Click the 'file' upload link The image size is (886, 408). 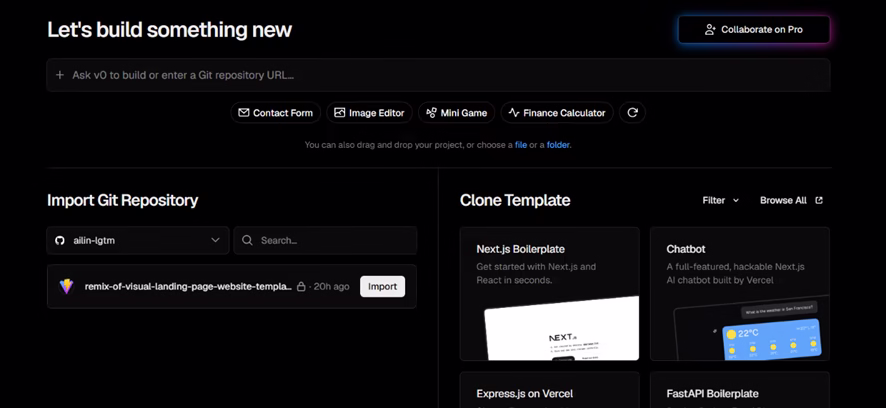click(521, 145)
